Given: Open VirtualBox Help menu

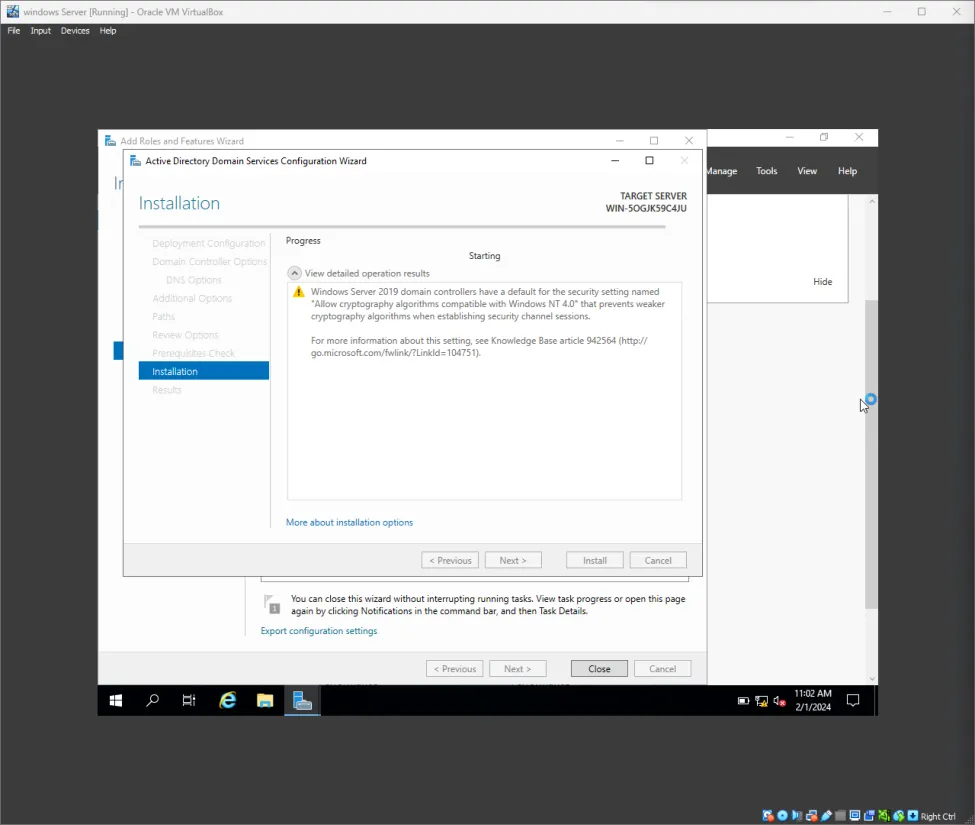Looking at the screenshot, I should (x=108, y=30).
